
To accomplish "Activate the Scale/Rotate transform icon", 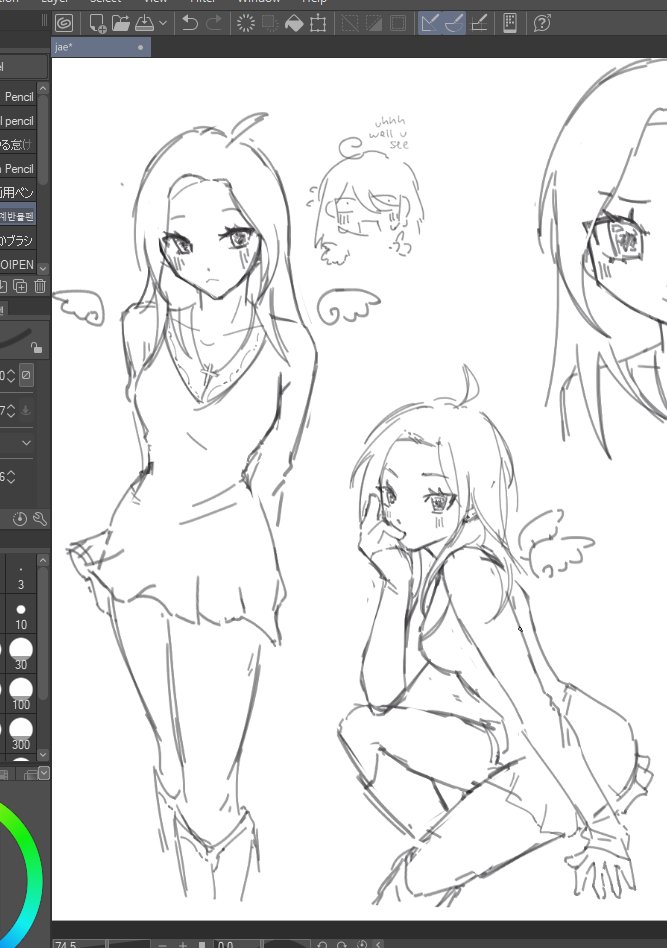I will point(317,24).
